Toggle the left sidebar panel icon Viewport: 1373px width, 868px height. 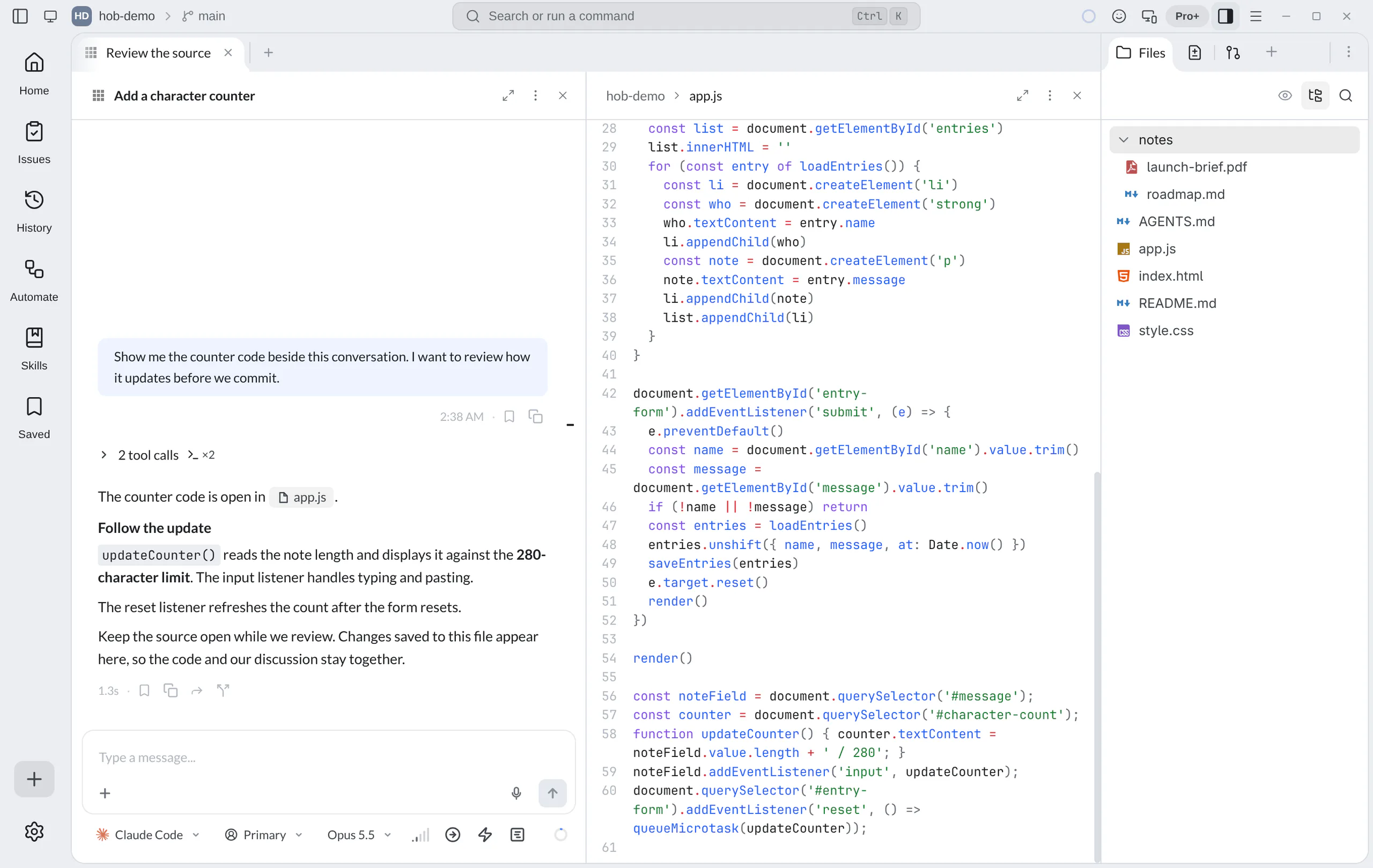[20, 16]
